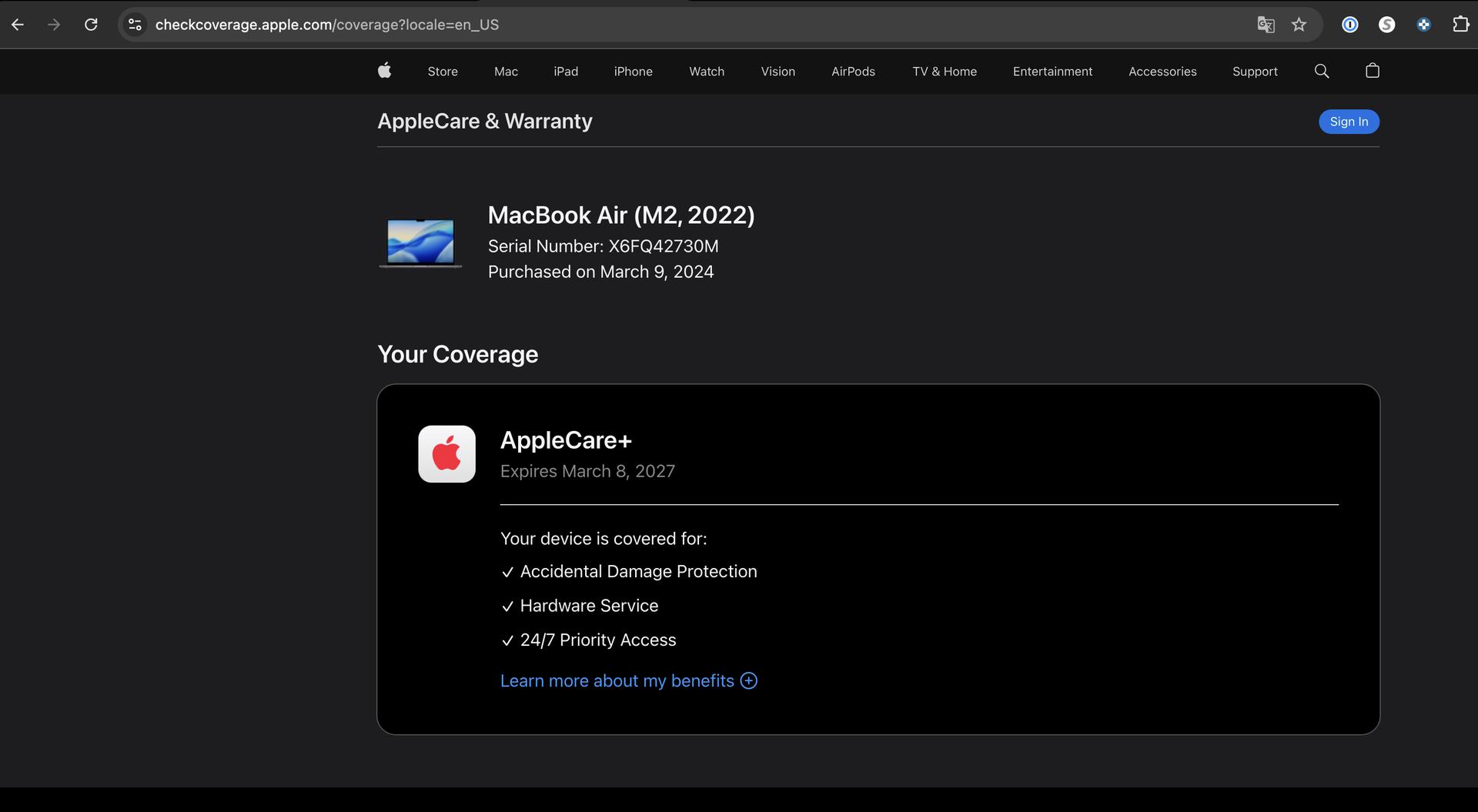Go back with the browser back arrow
Image resolution: width=1478 pixels, height=812 pixels.
18,25
